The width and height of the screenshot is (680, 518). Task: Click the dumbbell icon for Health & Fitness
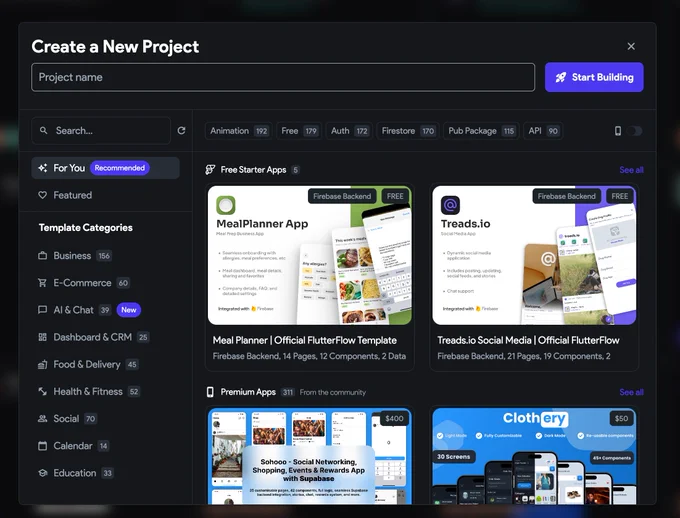pos(42,391)
